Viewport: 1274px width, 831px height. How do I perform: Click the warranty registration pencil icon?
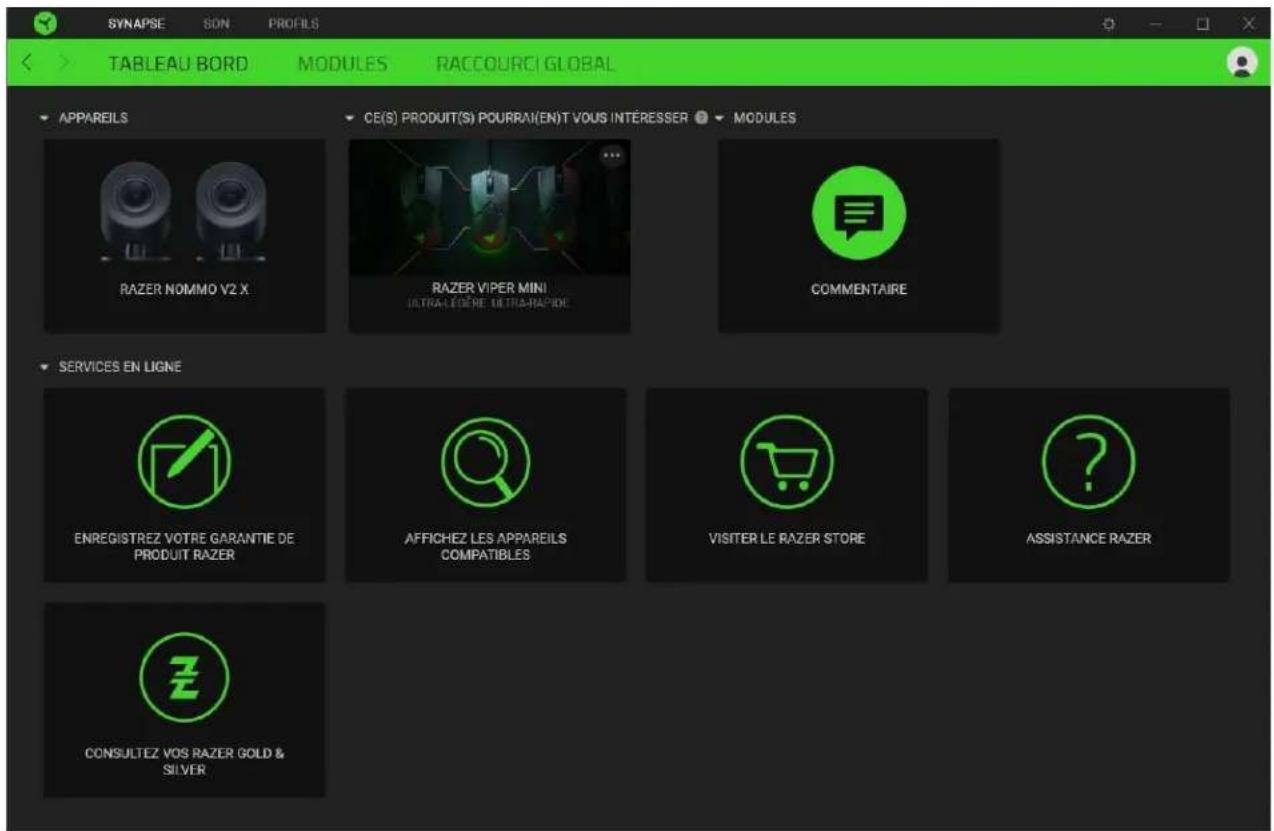184,461
